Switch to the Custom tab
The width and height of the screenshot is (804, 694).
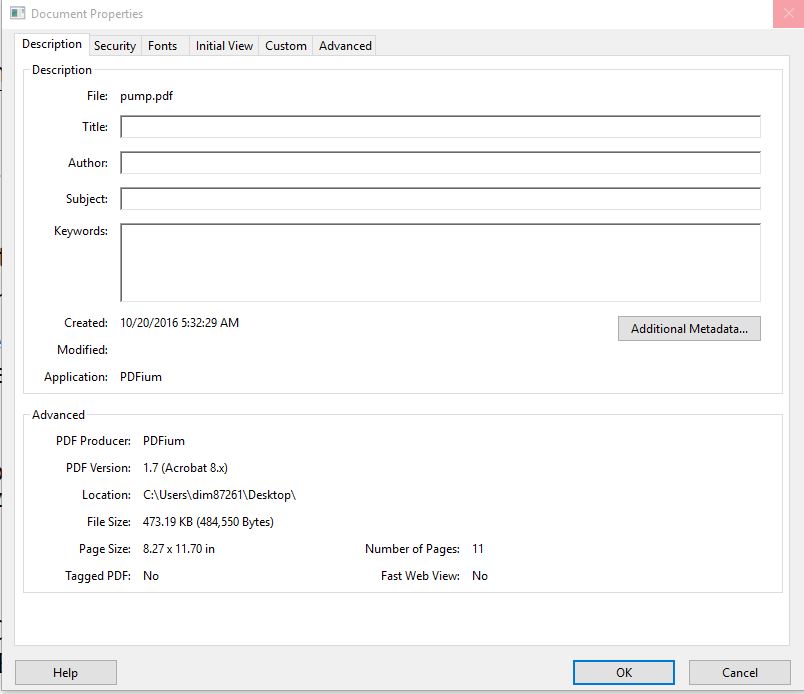click(285, 45)
